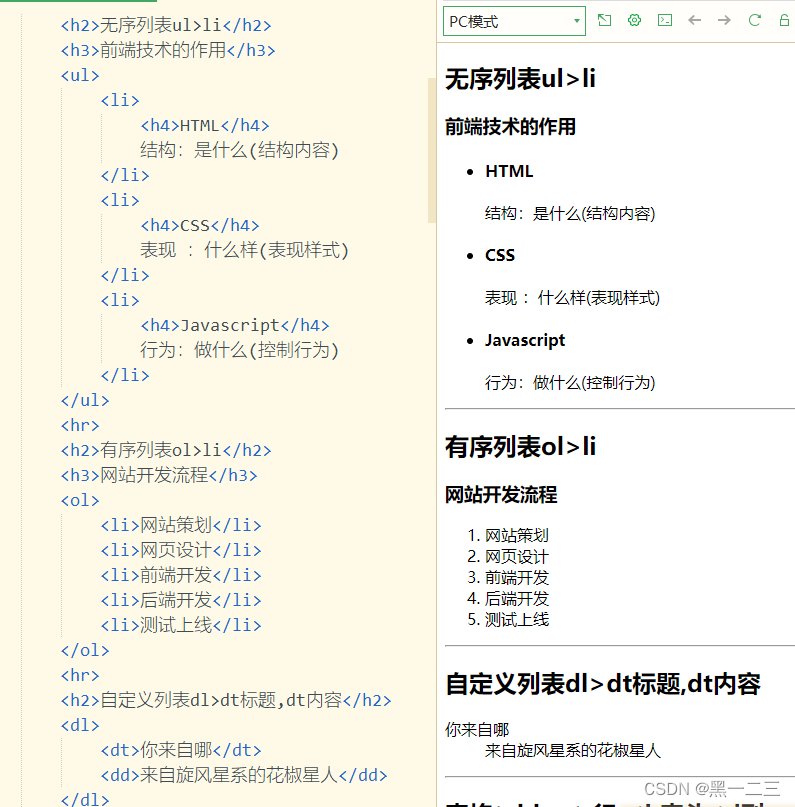795x807 pixels.
Task: Place cursor on the opening <ol> tag line
Action: (80, 500)
